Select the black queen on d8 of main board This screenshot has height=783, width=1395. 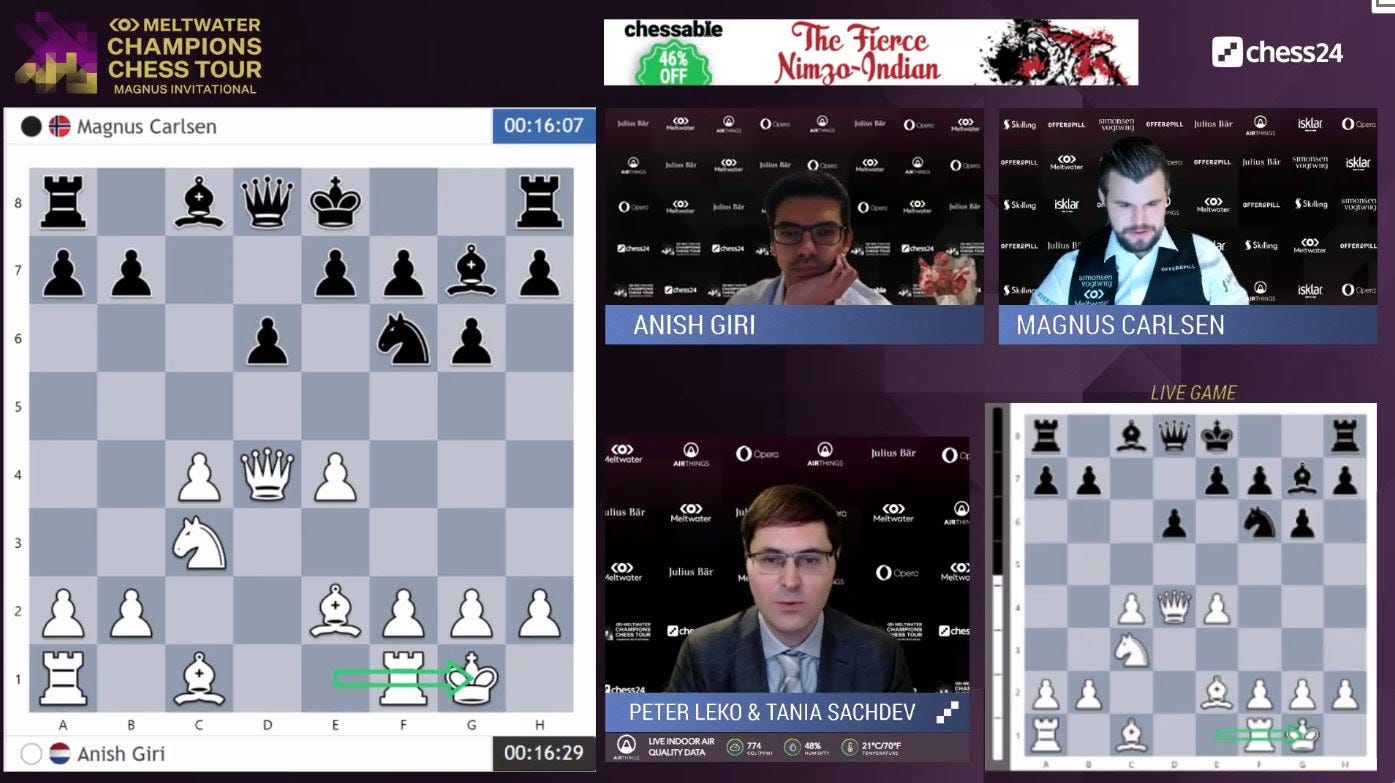[x=267, y=202]
